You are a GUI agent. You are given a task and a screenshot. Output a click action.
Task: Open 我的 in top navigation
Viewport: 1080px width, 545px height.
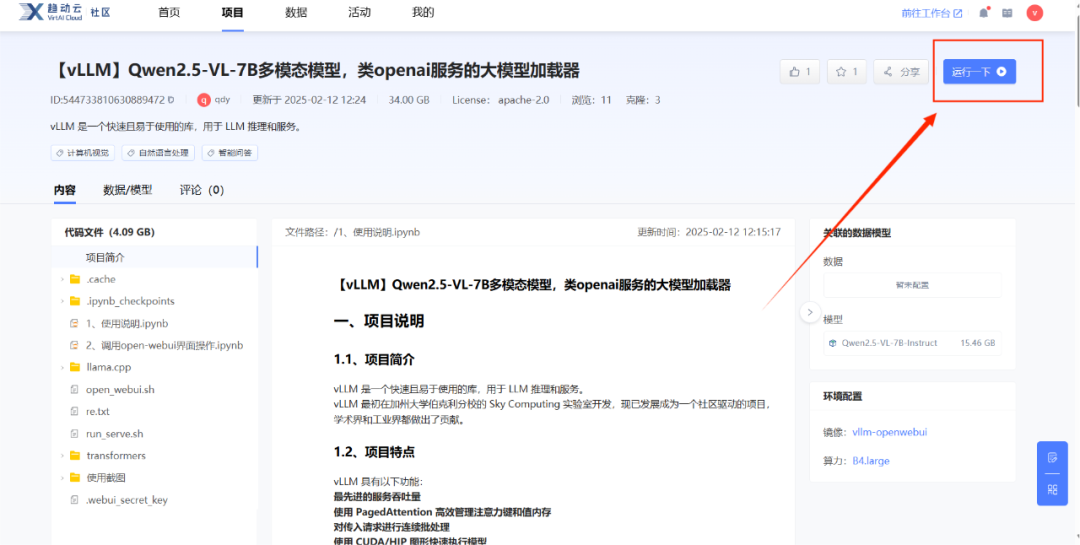[x=423, y=12]
